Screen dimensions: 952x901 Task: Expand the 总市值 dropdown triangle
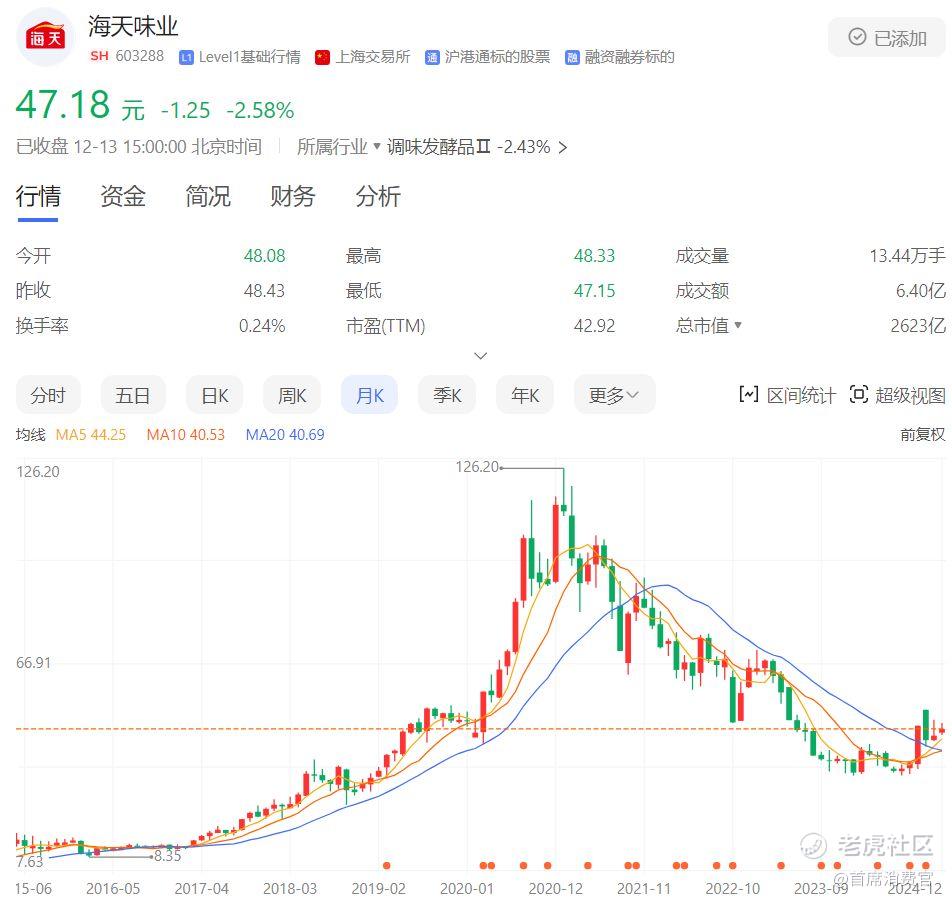click(x=738, y=325)
